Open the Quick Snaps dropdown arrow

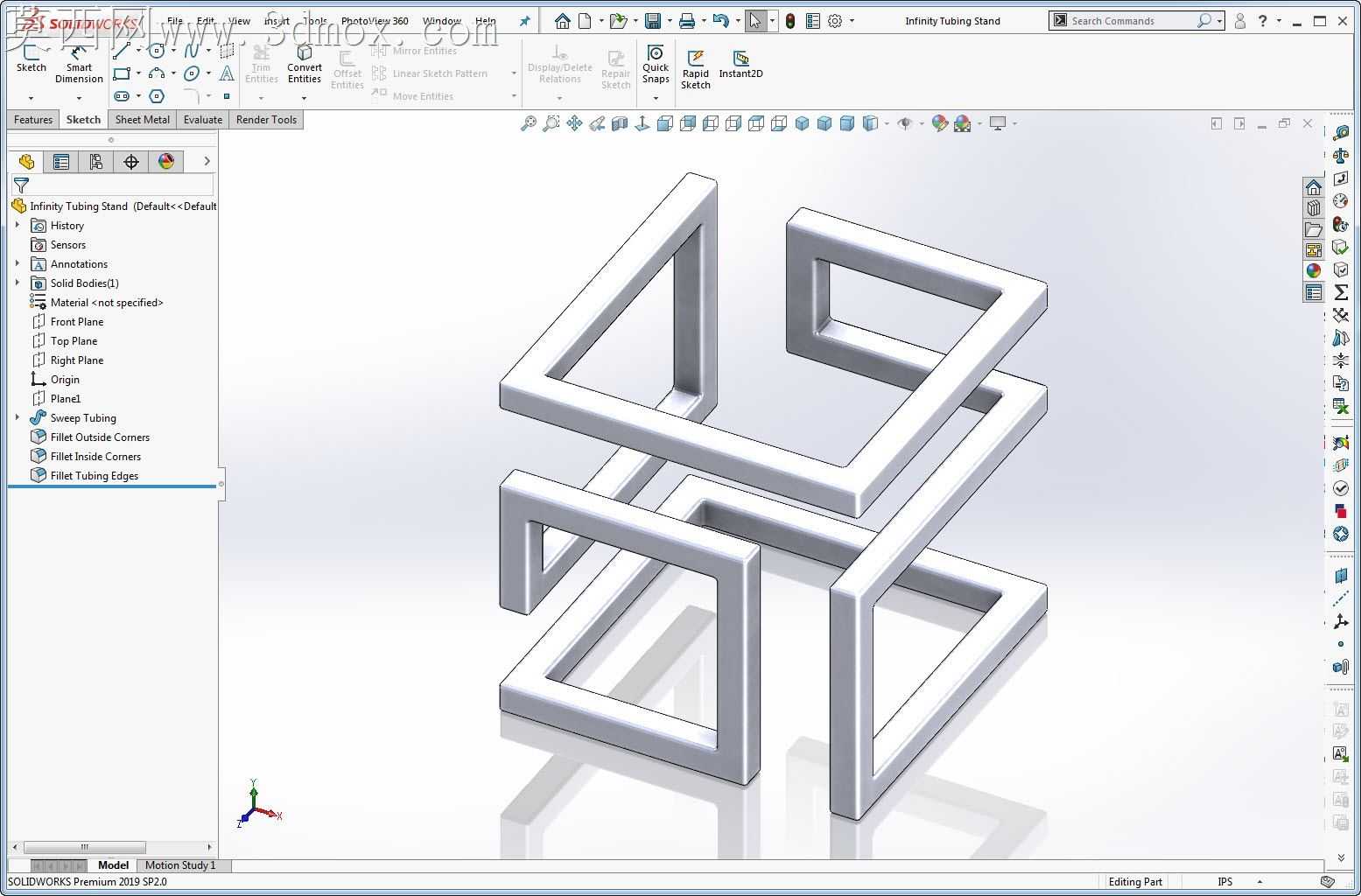656,98
